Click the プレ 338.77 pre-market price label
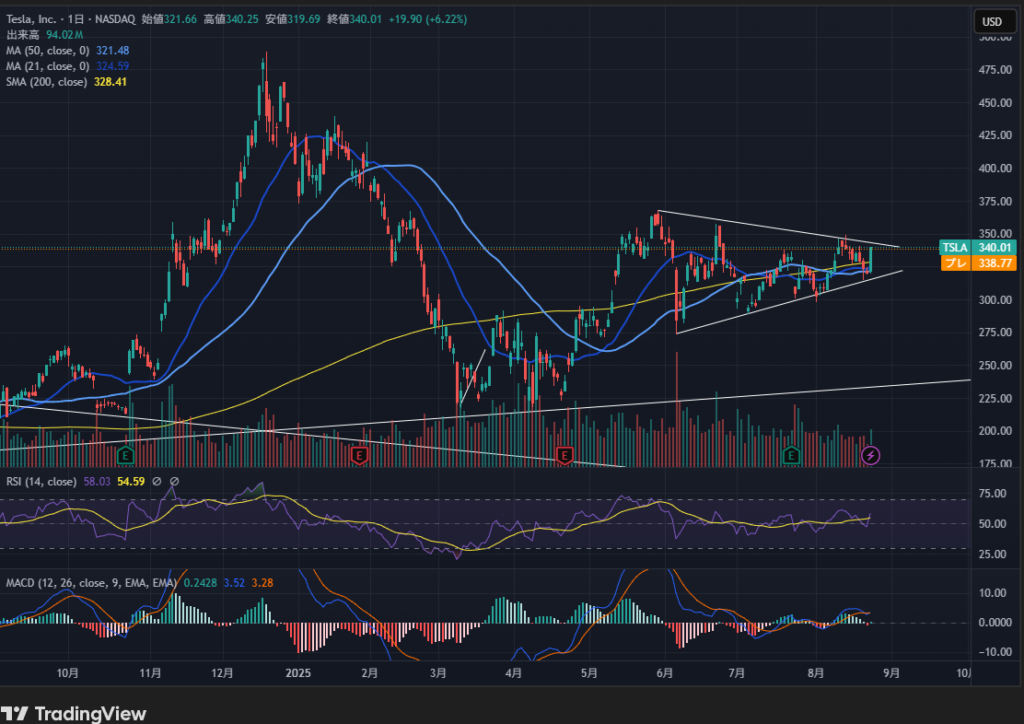1024x724 pixels. (x=978, y=263)
